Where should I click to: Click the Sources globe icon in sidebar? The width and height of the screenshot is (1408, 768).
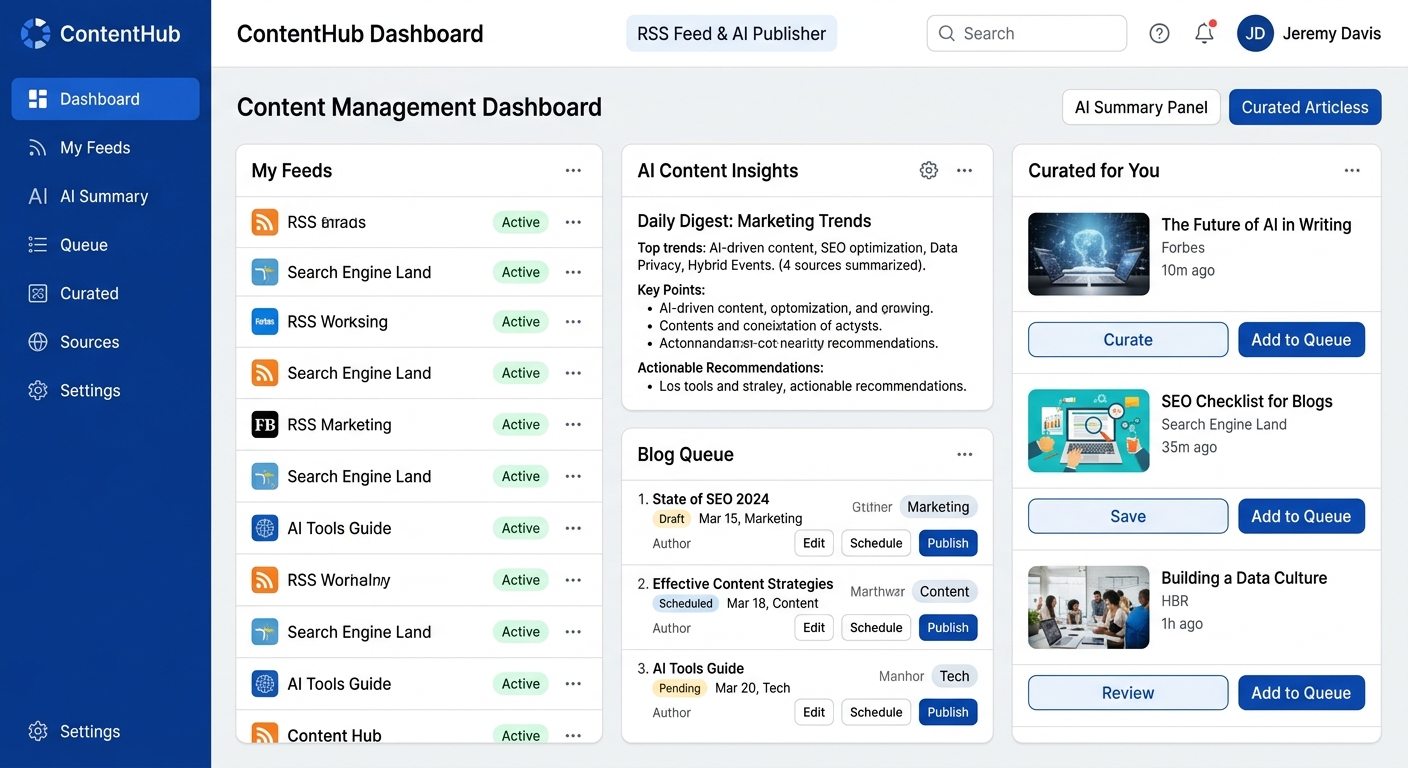click(38, 342)
